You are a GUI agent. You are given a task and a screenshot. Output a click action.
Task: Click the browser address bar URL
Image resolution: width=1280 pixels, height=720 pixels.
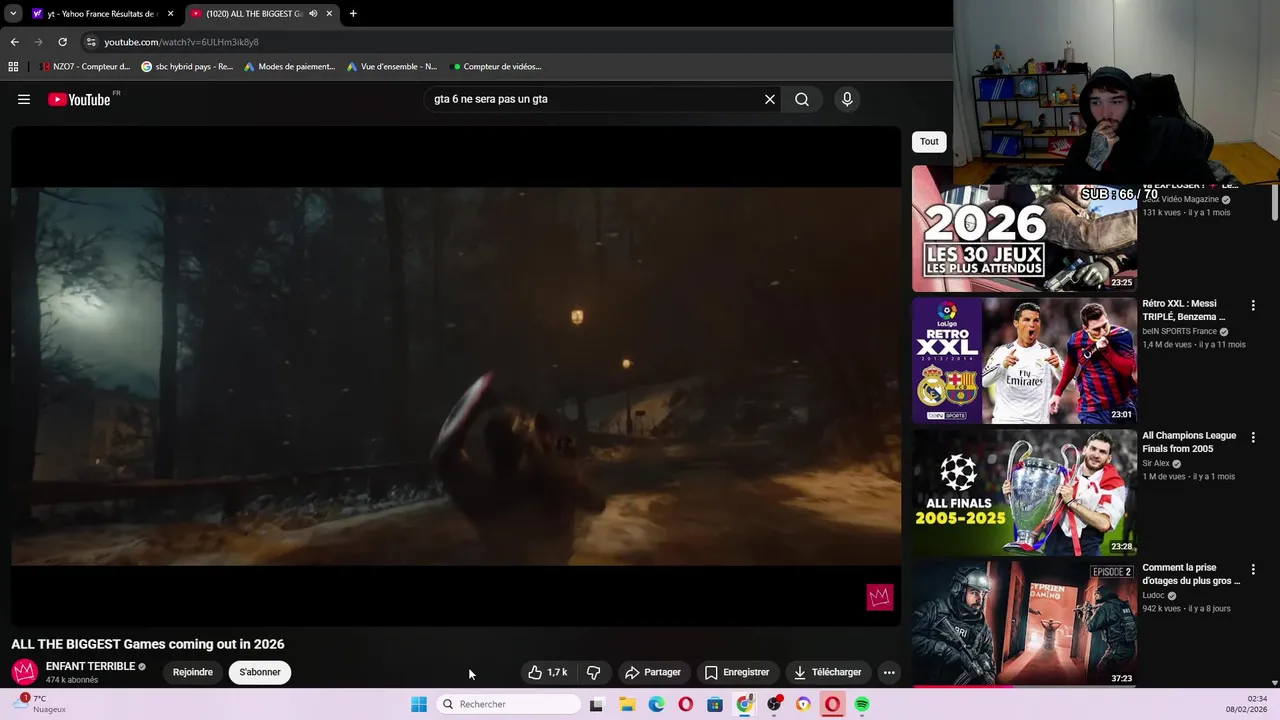click(x=181, y=42)
